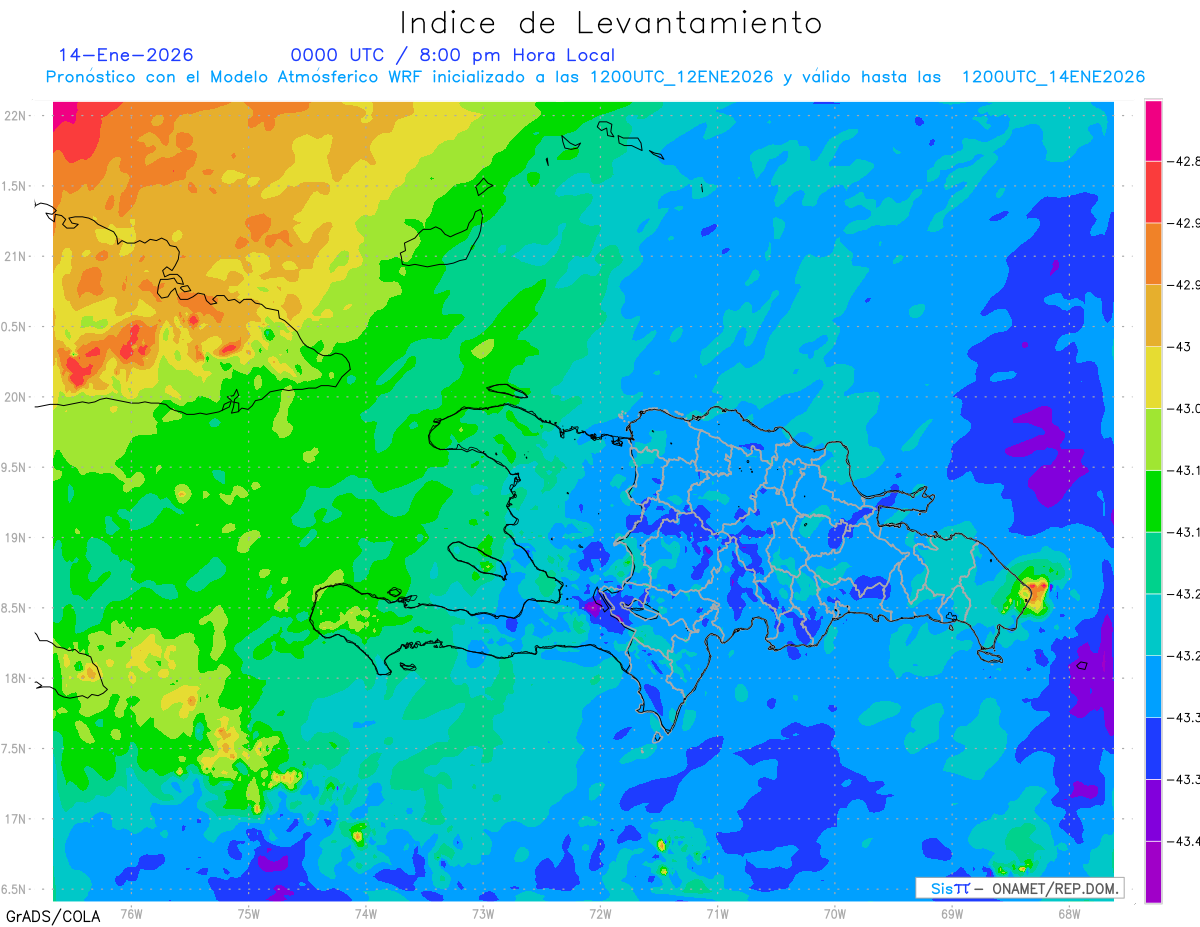Click the "6.5N" latitude label
Image resolution: width=1200 pixels, height=927 pixels.
pos(14,889)
